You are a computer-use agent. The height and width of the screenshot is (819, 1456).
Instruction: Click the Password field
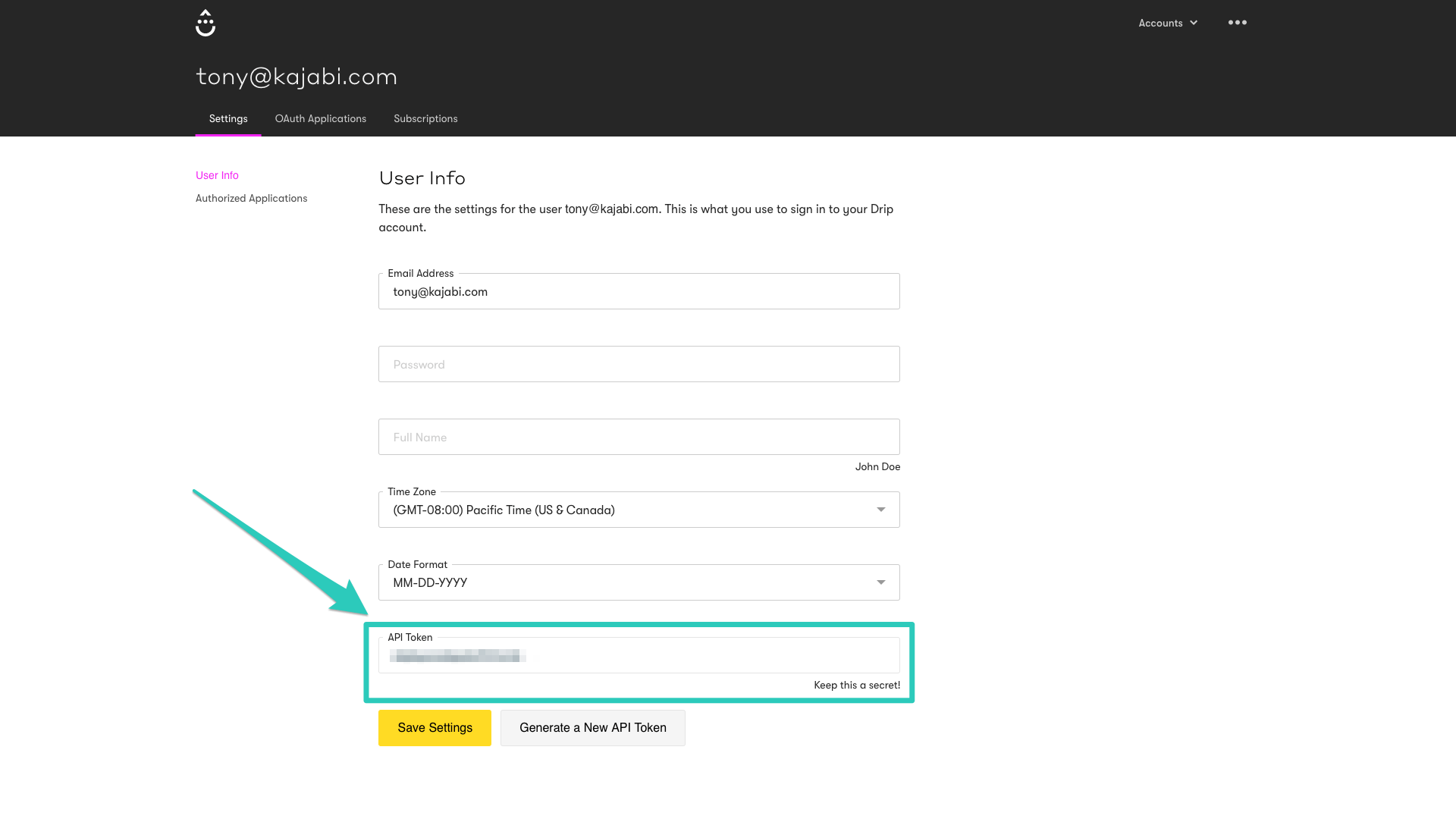click(x=639, y=364)
